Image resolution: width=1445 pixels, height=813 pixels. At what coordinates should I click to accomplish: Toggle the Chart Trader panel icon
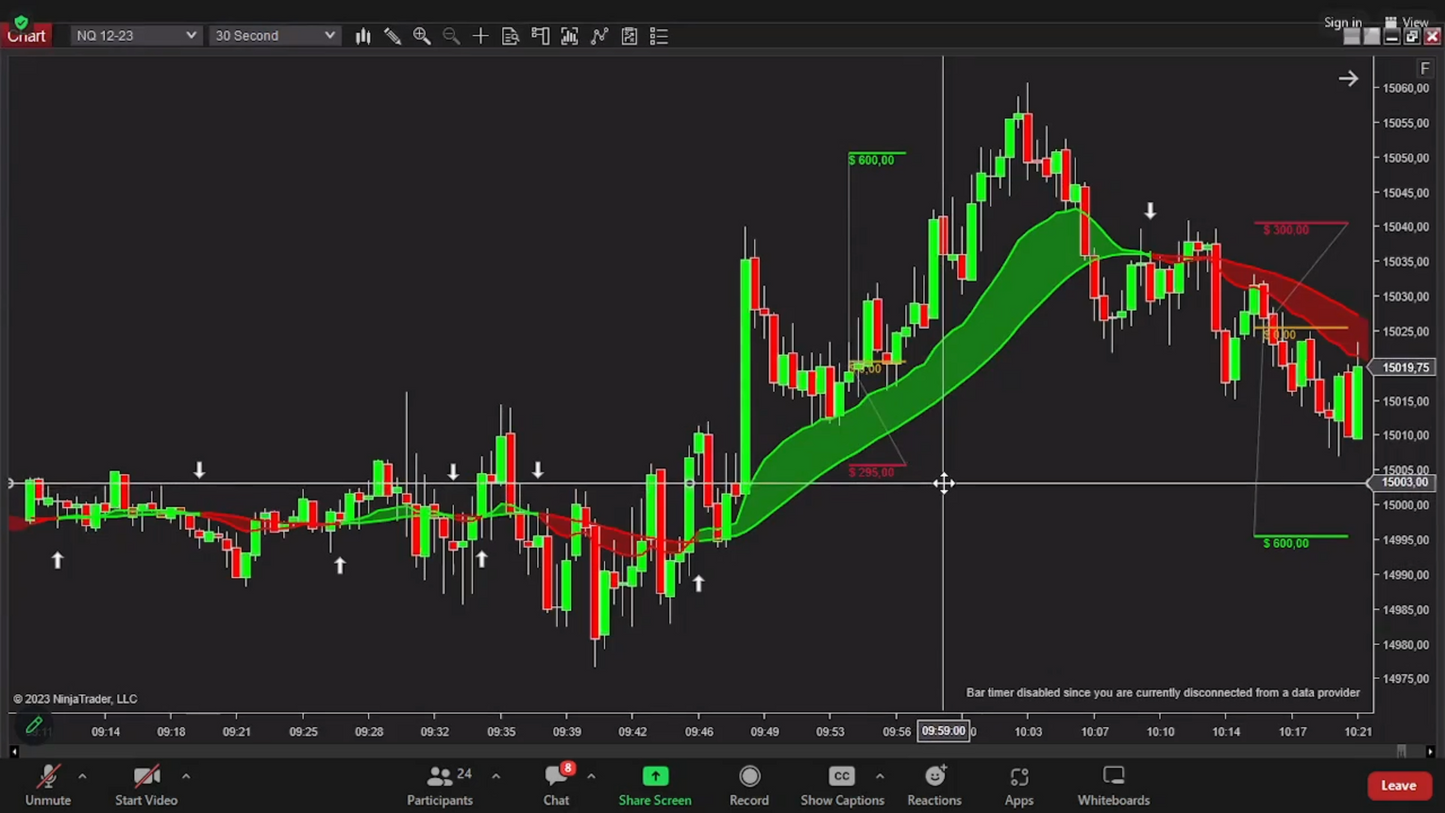pyautogui.click(x=540, y=36)
